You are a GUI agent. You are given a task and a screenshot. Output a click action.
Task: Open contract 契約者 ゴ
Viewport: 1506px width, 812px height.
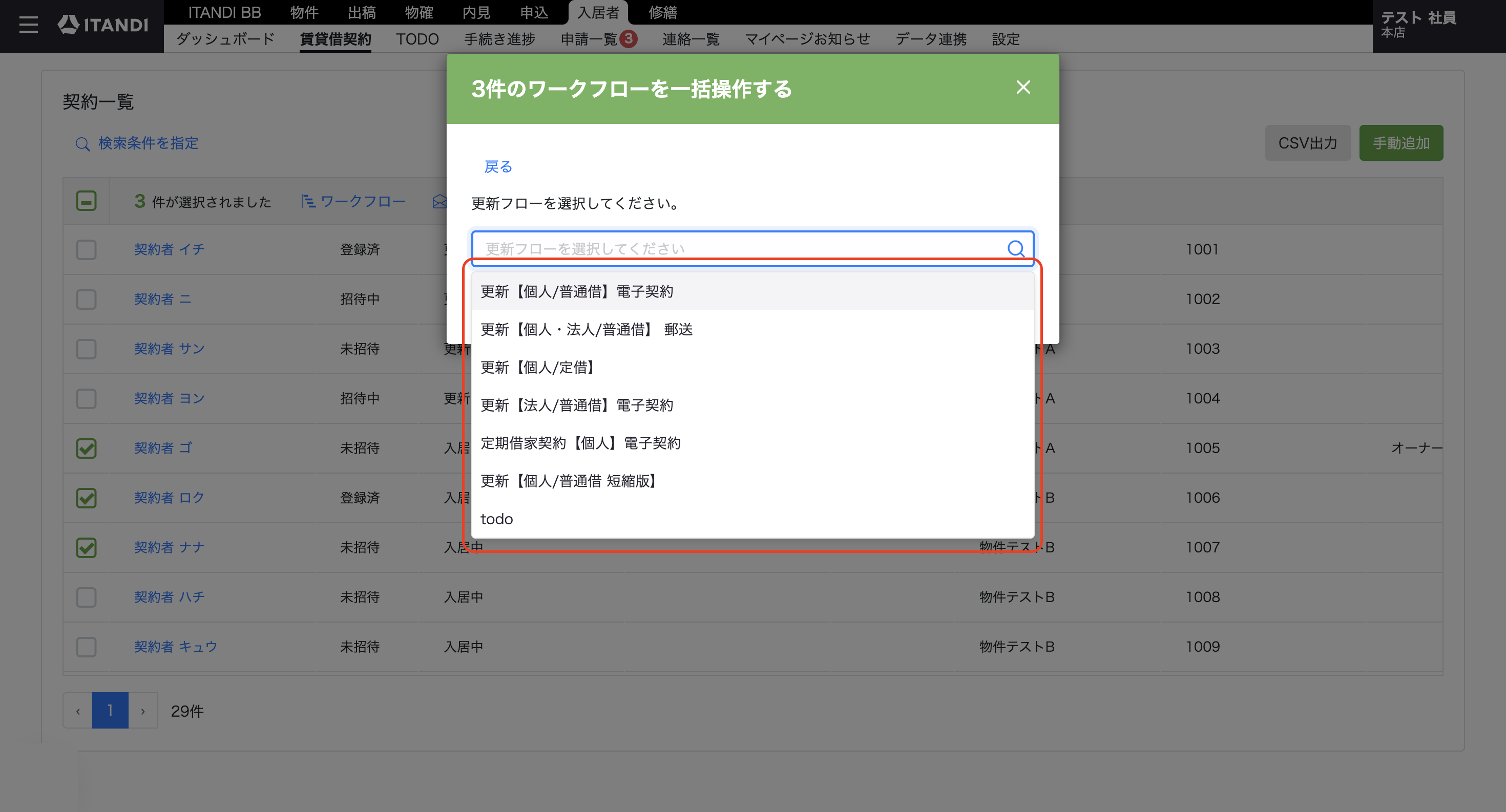coord(162,448)
